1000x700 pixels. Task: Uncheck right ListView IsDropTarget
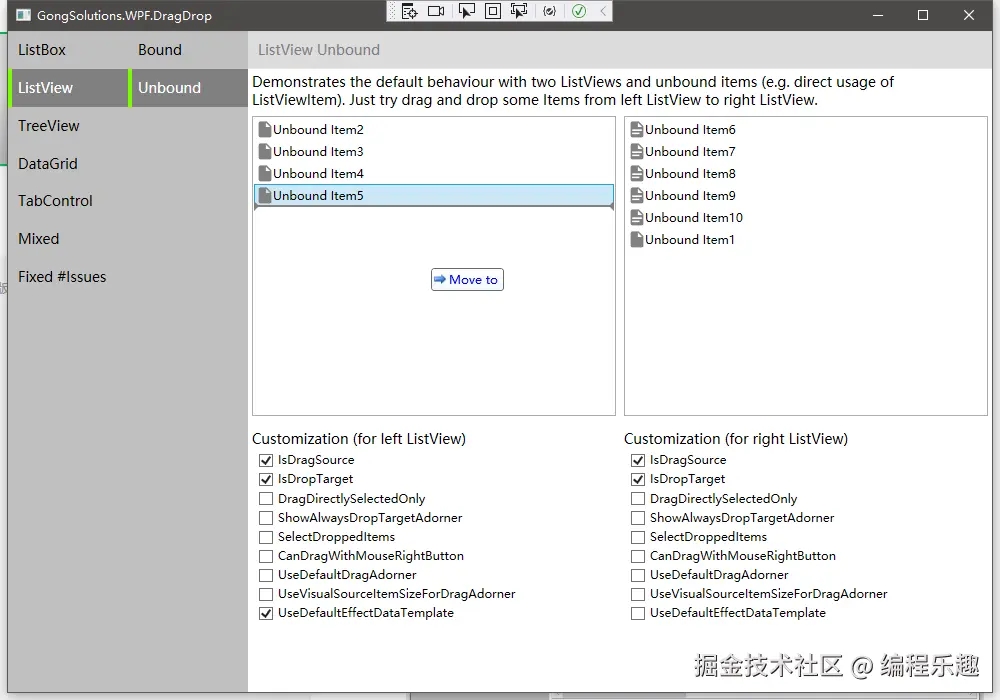pyautogui.click(x=638, y=479)
